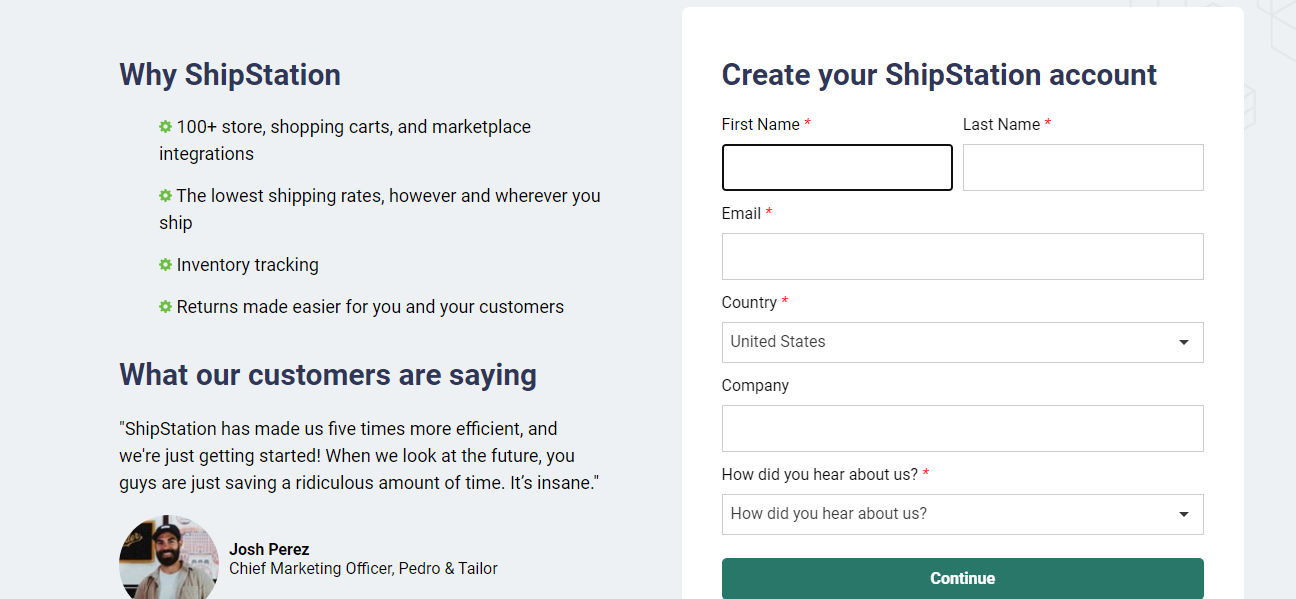Click the "Company" field label
The width and height of the screenshot is (1296, 599).
tap(755, 386)
